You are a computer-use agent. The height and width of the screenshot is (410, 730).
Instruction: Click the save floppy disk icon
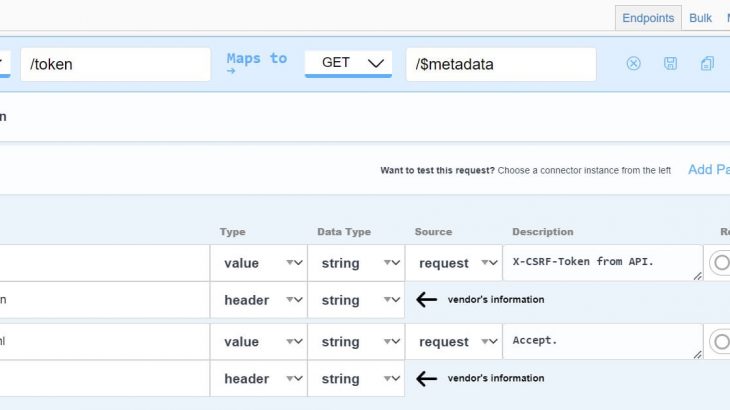[x=670, y=63]
